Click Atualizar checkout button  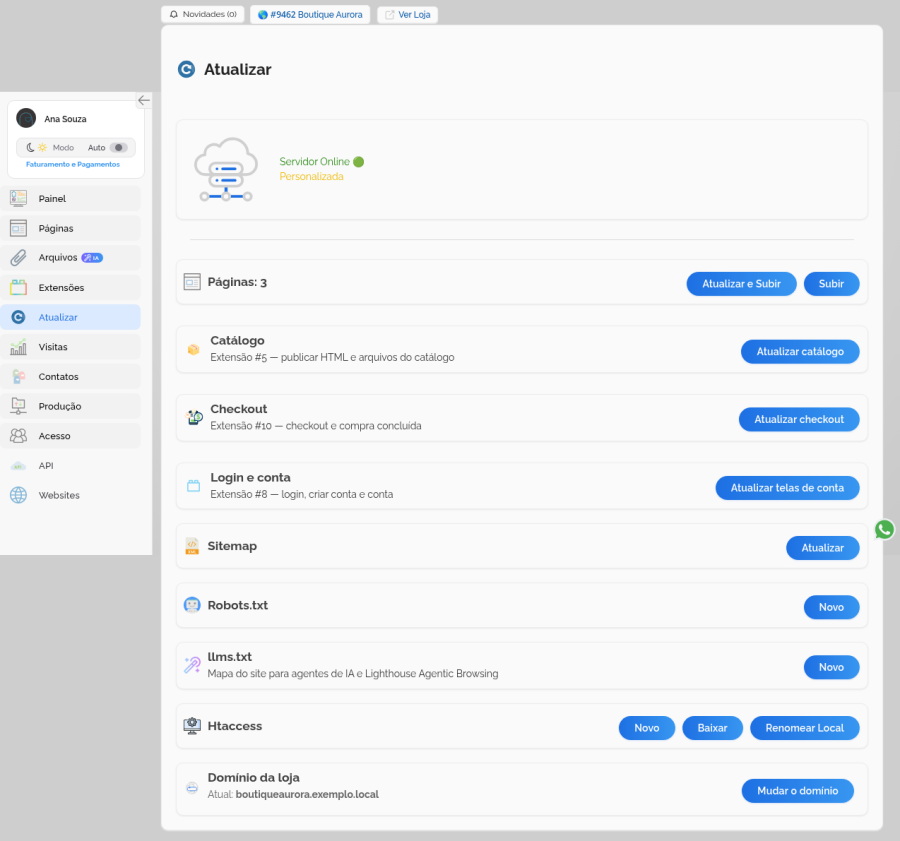point(798,419)
